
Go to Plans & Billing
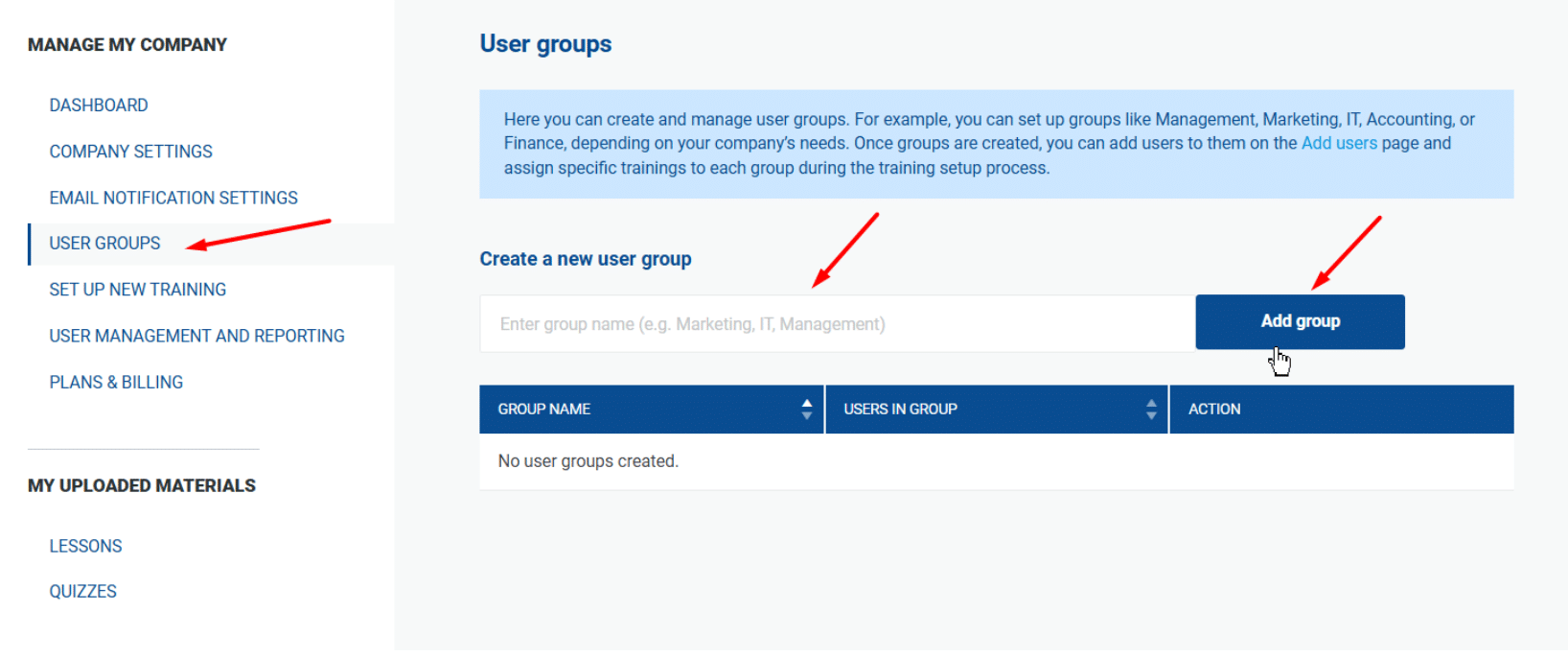coord(116,382)
